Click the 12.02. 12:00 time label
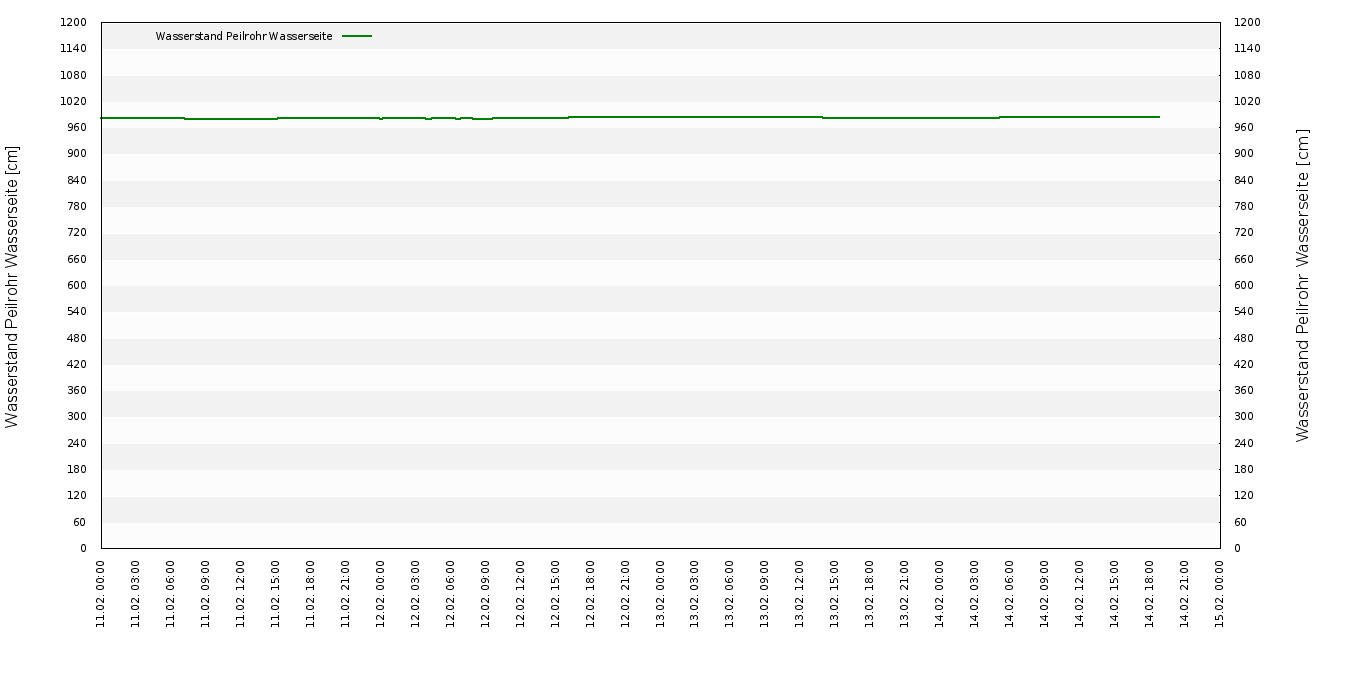The height and width of the screenshot is (700, 1350). [x=521, y=594]
